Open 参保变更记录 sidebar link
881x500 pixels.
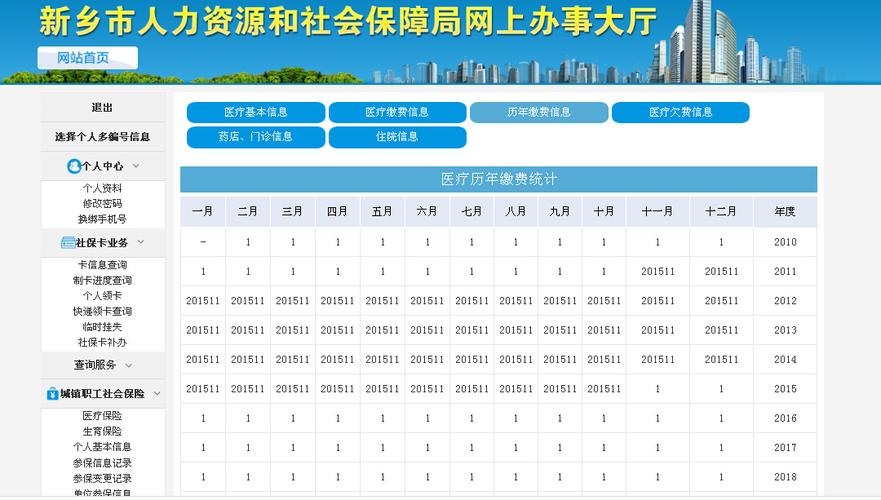pos(102,479)
